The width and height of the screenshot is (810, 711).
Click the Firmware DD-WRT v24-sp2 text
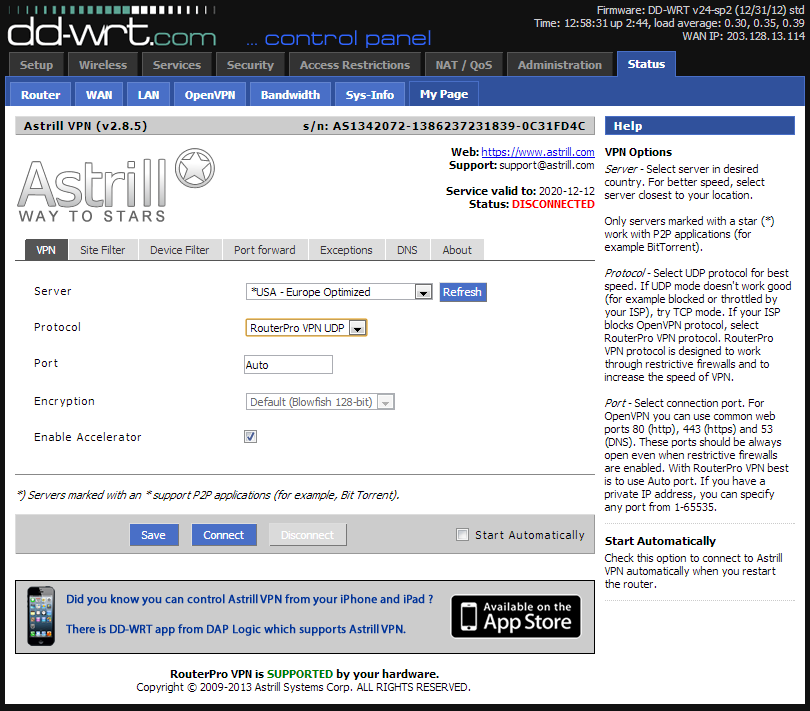coord(700,10)
